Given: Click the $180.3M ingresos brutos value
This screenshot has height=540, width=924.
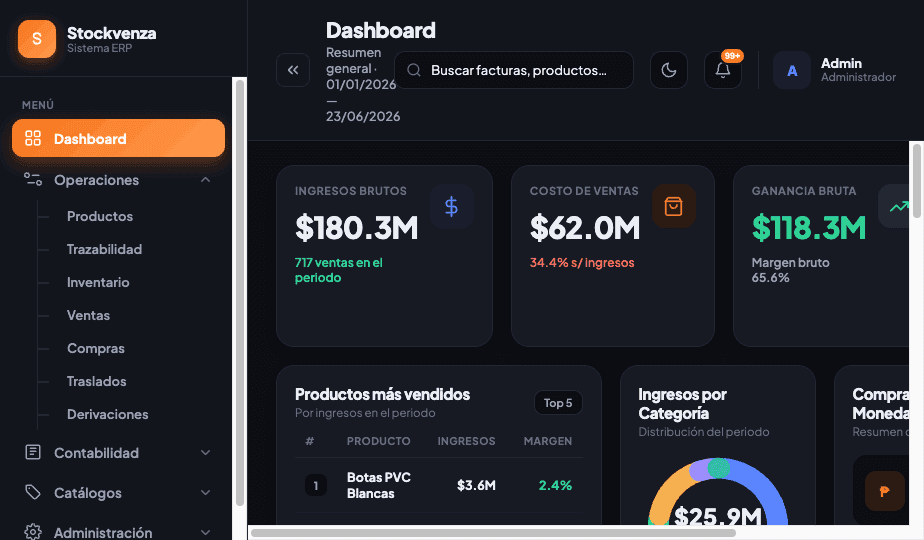Looking at the screenshot, I should 357,228.
